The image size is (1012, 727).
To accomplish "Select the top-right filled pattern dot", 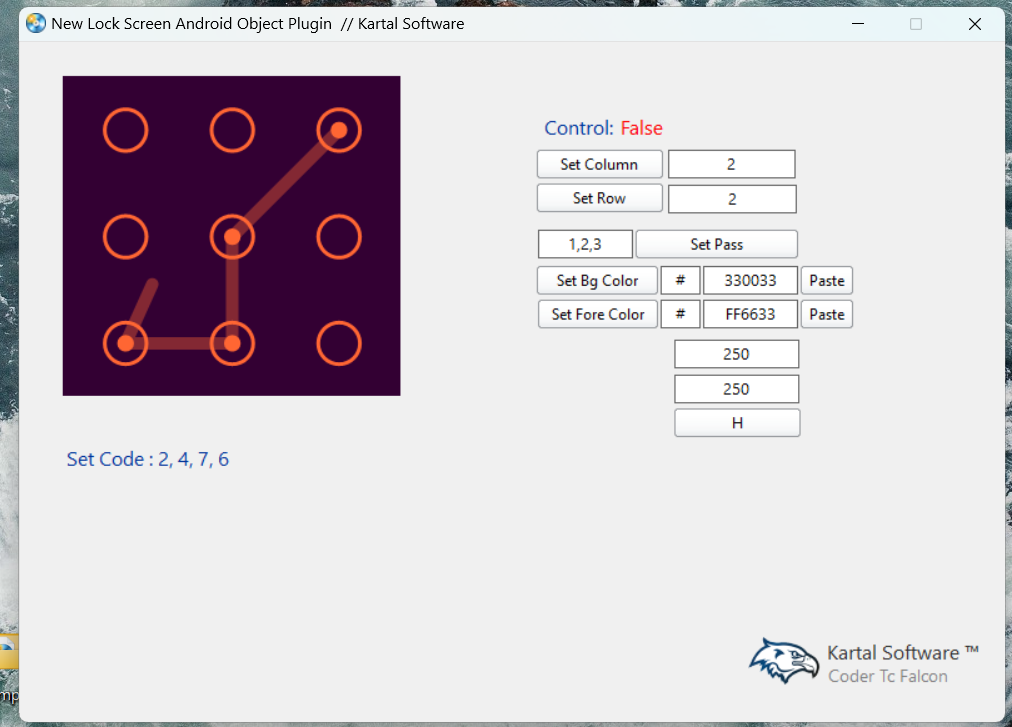I will point(339,130).
